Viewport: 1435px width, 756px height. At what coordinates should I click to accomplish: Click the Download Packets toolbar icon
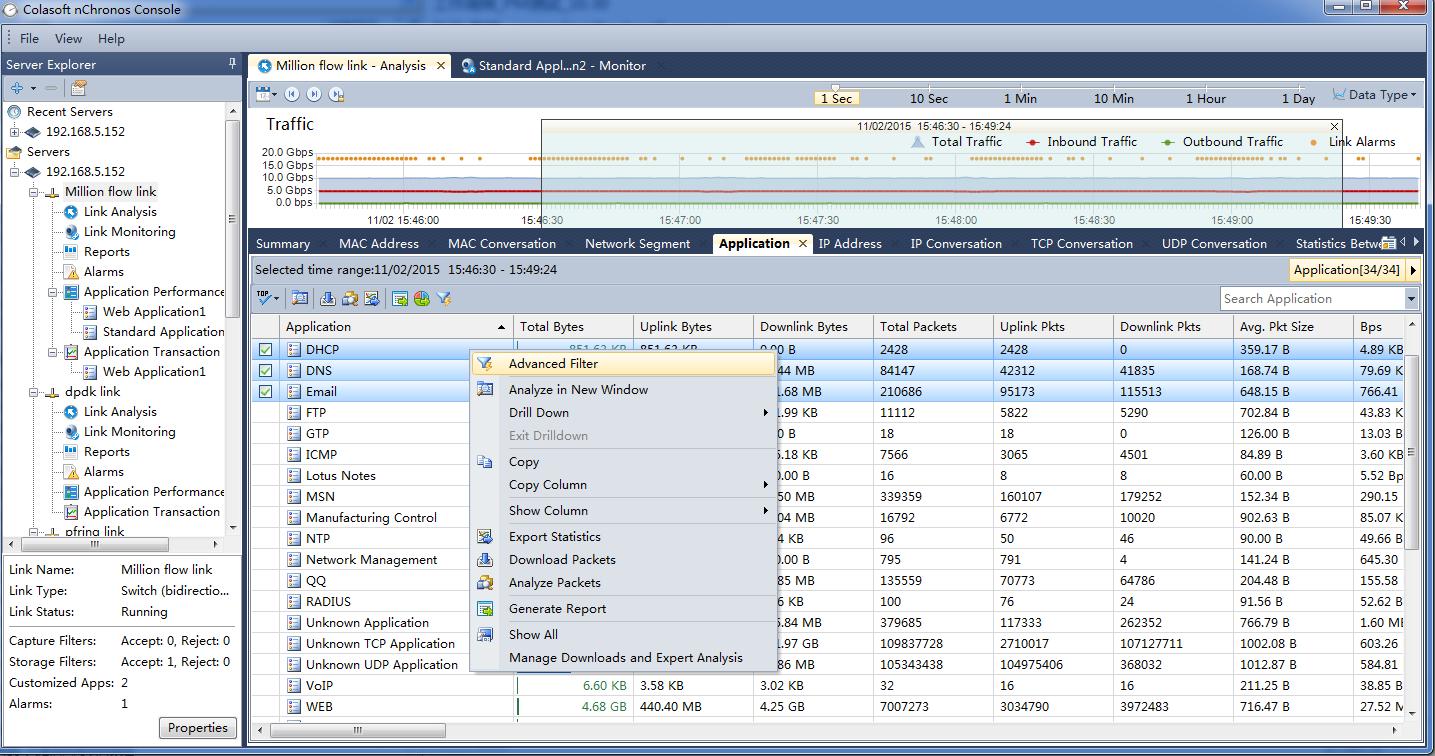tap(327, 298)
